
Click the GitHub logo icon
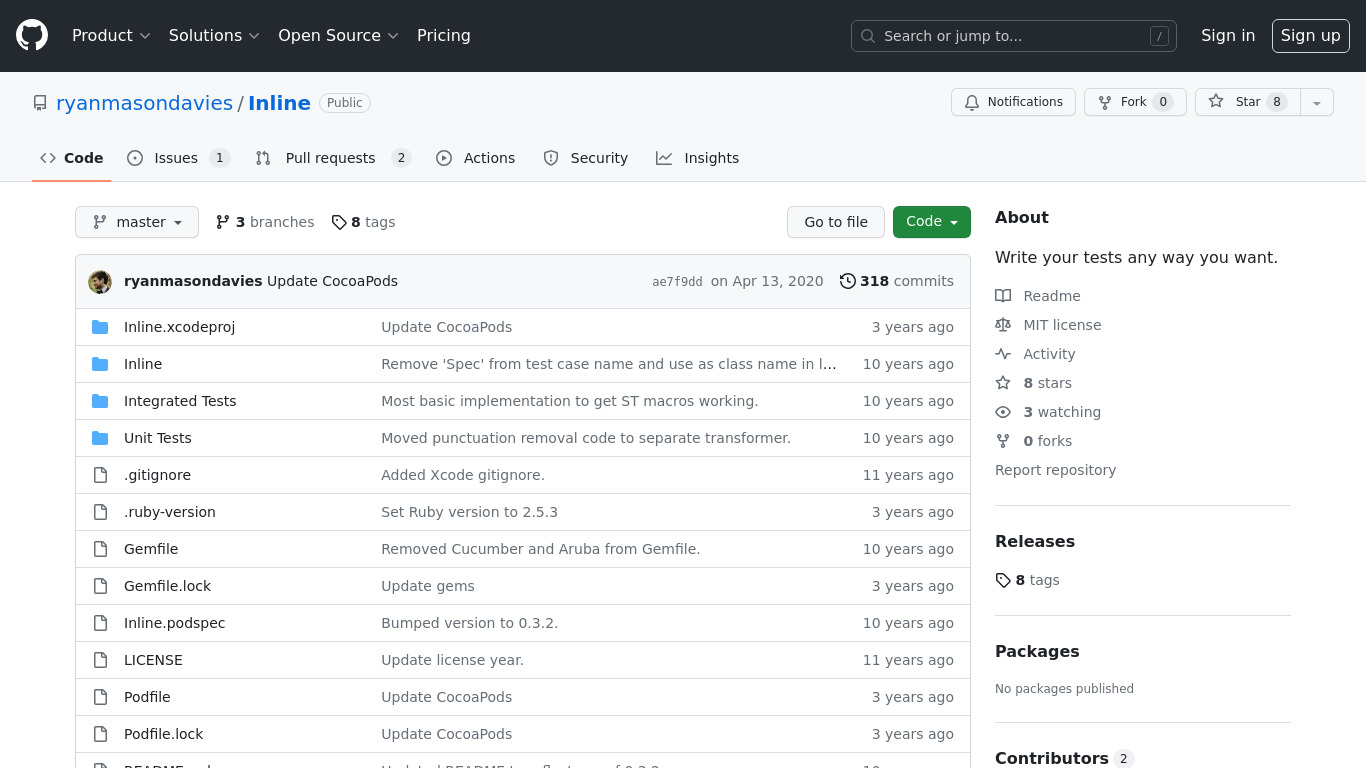(32, 35)
